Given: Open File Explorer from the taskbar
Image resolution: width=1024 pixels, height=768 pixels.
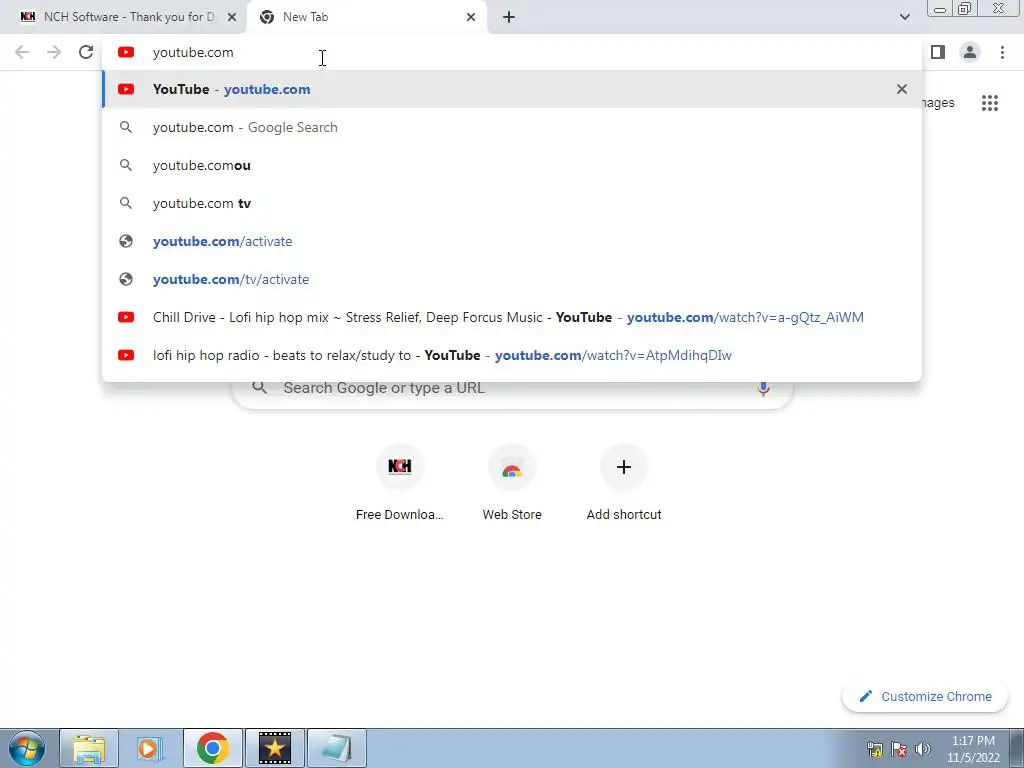Looking at the screenshot, I should click(89, 748).
